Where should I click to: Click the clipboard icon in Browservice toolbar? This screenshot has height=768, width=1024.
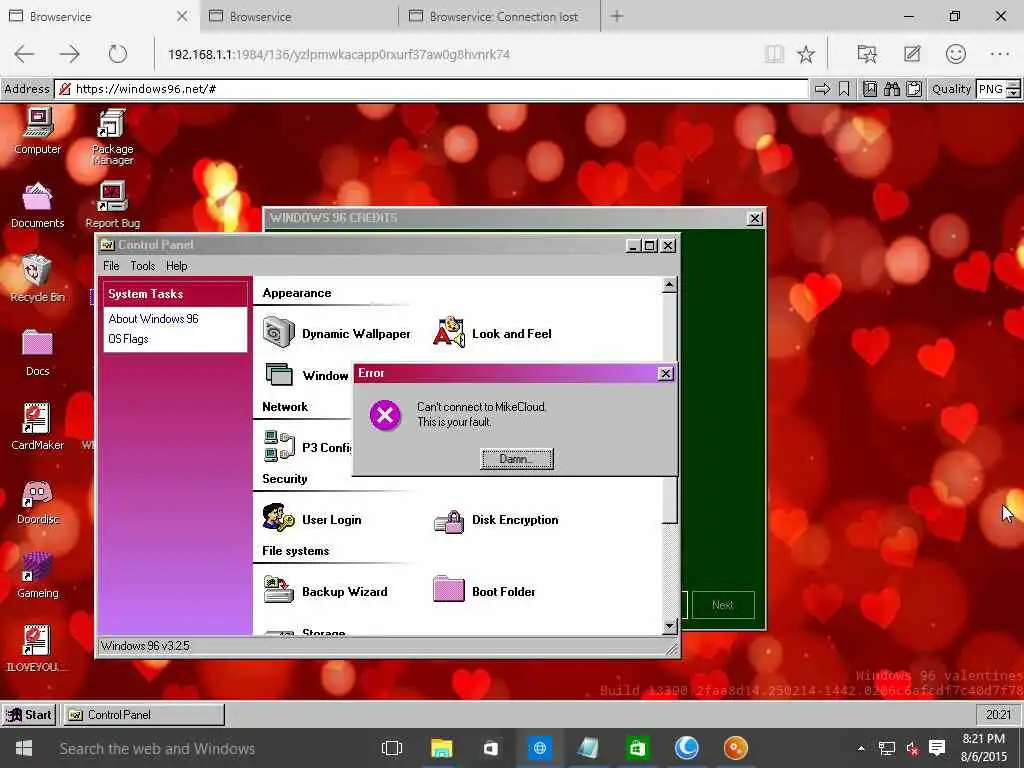914,89
